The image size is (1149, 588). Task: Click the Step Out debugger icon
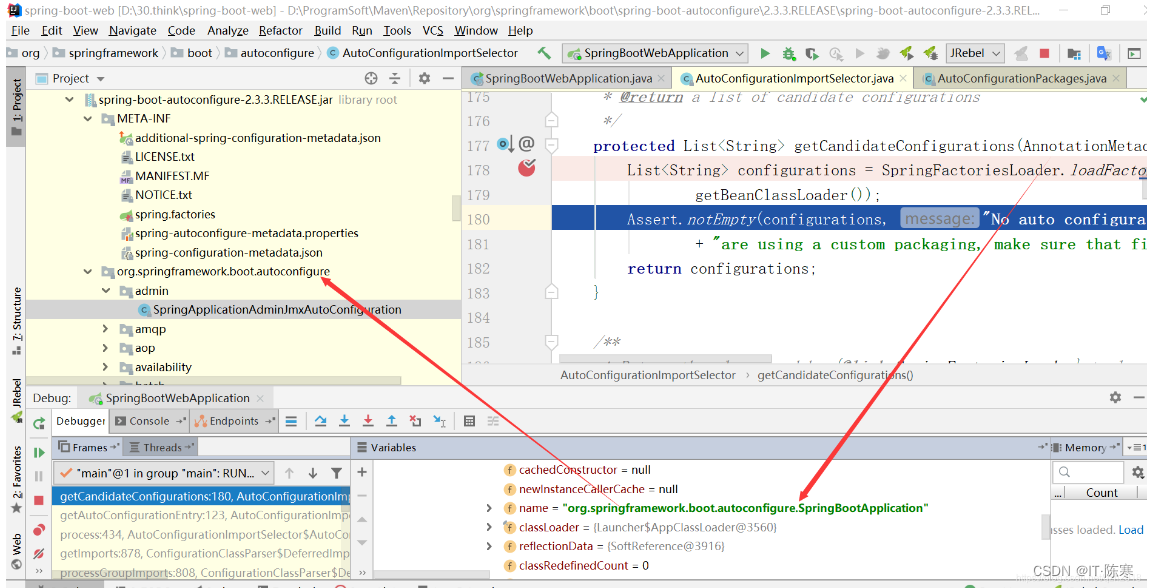[391, 421]
